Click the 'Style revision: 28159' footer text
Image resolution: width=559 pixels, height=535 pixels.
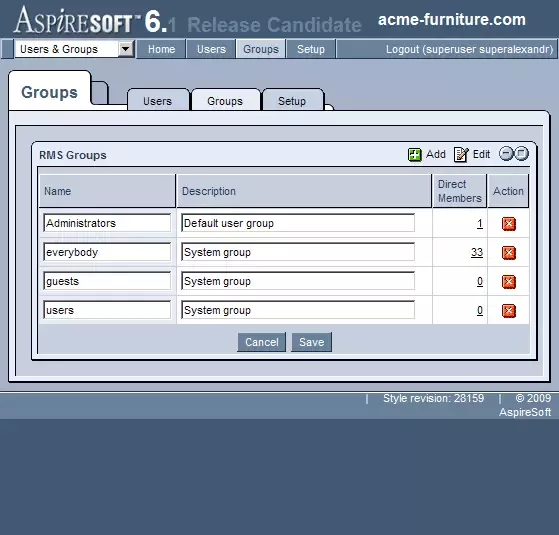[434, 398]
